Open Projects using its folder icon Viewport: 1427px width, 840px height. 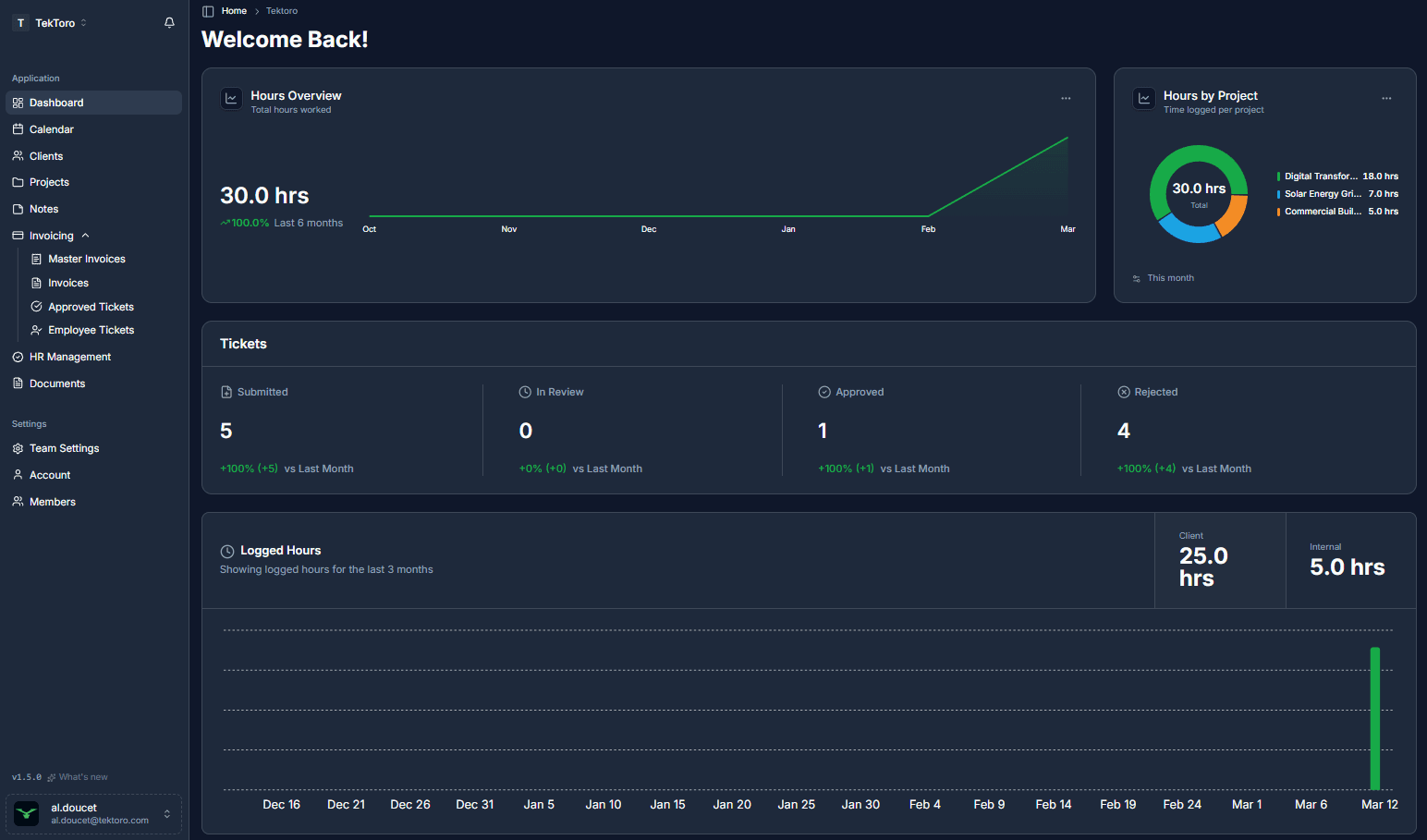18,182
